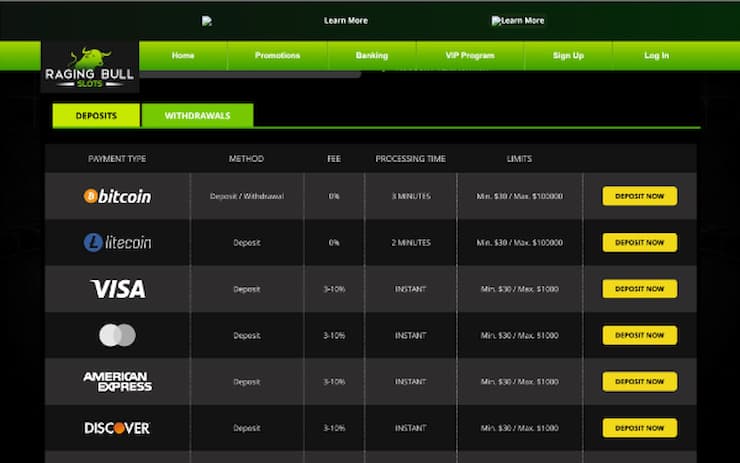Click the 3 Minutes processing time cell

tap(411, 196)
